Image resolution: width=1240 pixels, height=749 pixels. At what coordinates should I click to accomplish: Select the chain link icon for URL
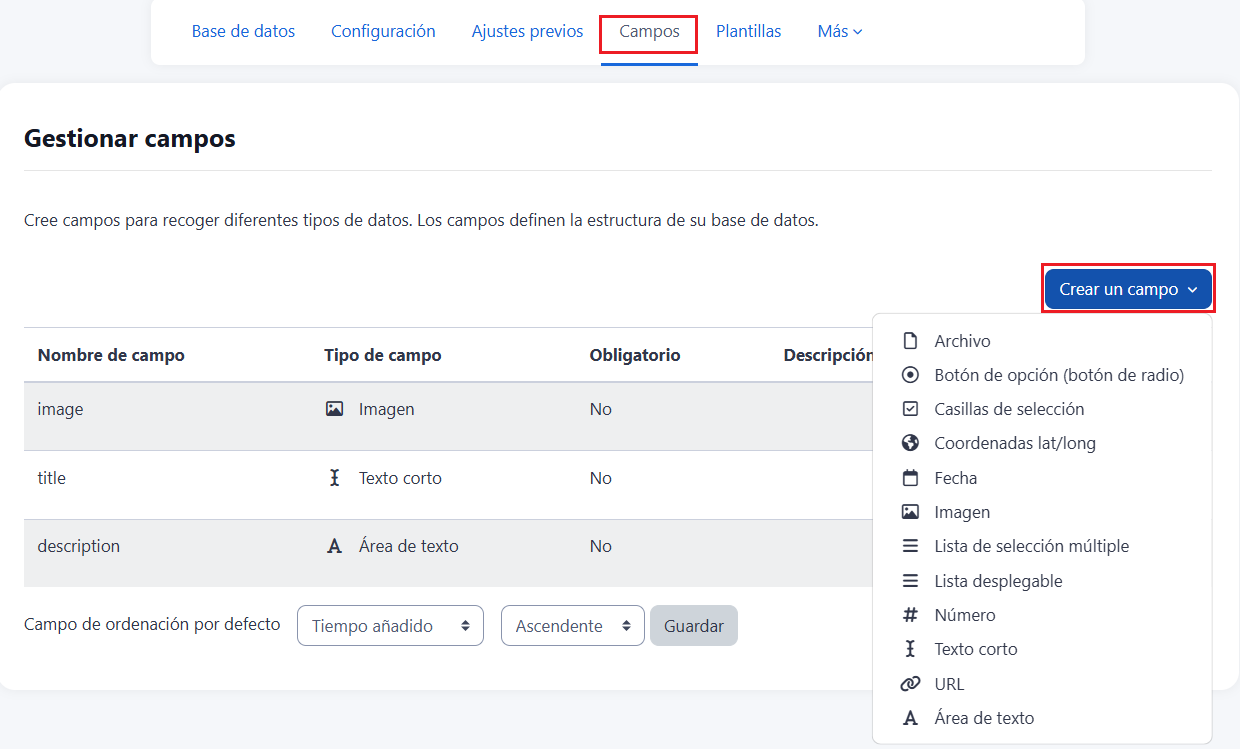click(x=910, y=684)
